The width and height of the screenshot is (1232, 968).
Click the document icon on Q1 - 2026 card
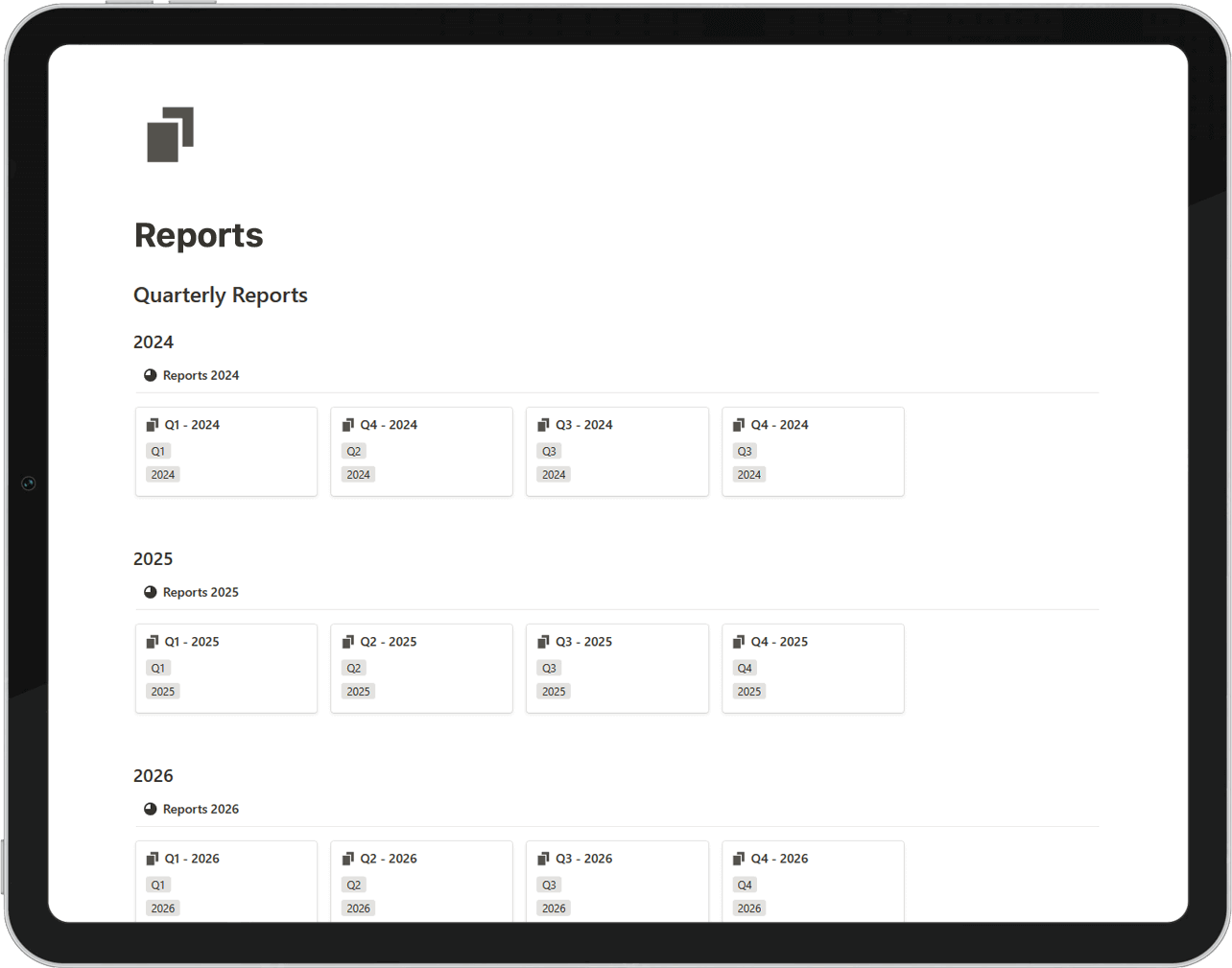coord(153,859)
